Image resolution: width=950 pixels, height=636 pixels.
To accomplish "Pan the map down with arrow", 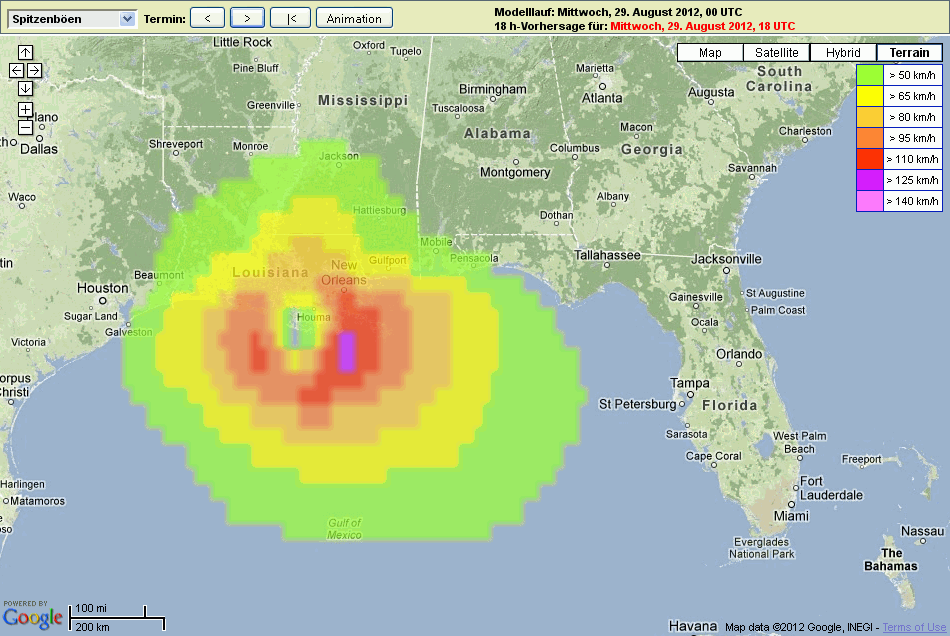I will pyautogui.click(x=25, y=88).
